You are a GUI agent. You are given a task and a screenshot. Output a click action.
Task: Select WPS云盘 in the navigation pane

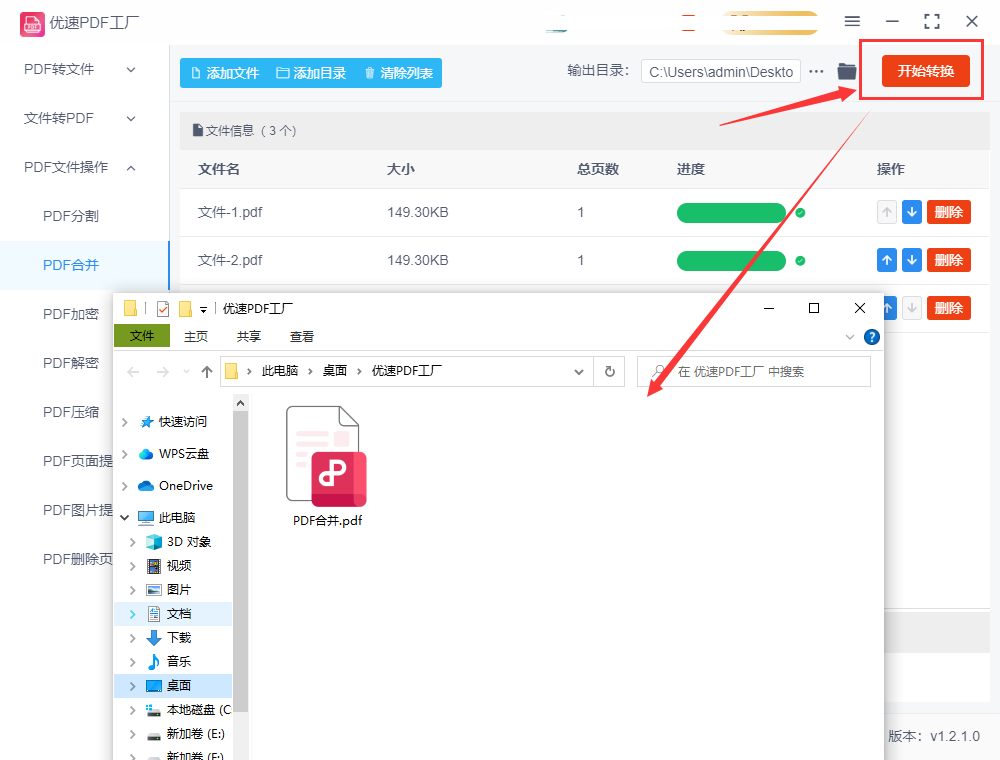coord(184,453)
